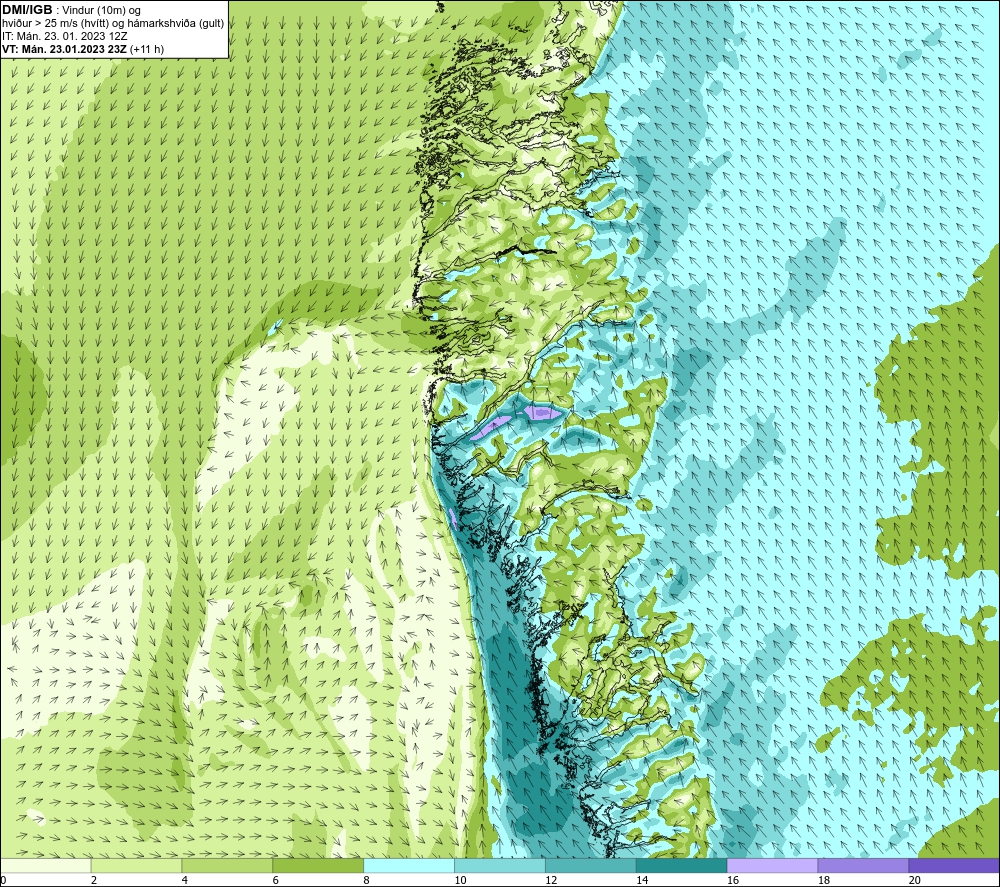Image resolution: width=1000 pixels, height=887 pixels.
Task: Click the 14–16 m/s dark teal legend swatch
Action: (682, 866)
